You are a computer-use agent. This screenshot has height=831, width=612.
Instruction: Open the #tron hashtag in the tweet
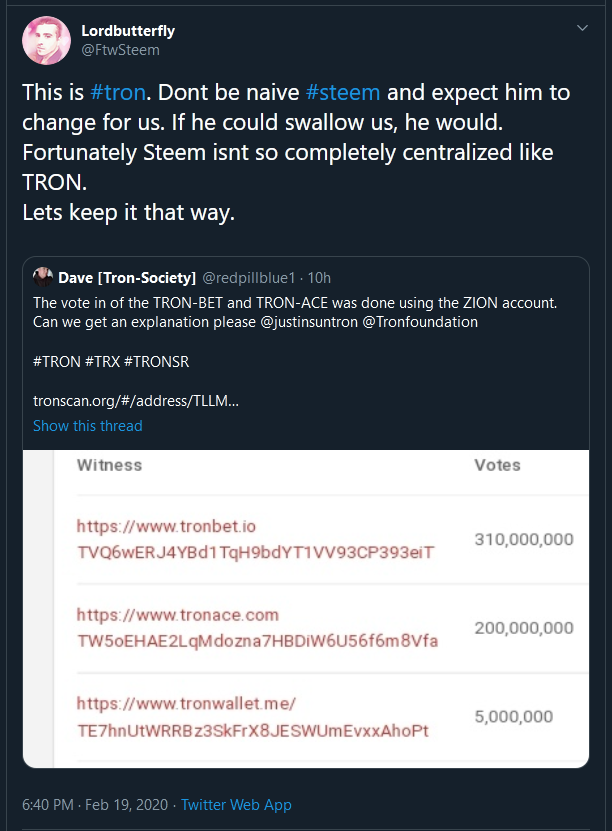point(119,93)
